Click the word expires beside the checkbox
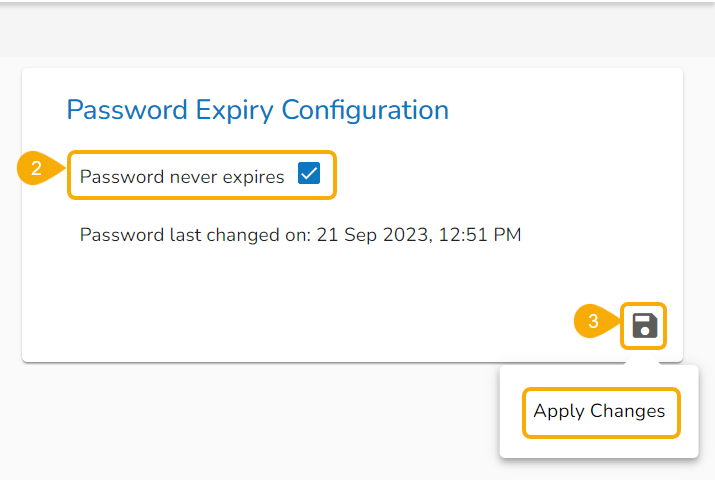Image resolution: width=715 pixels, height=480 pixels. tap(255, 177)
